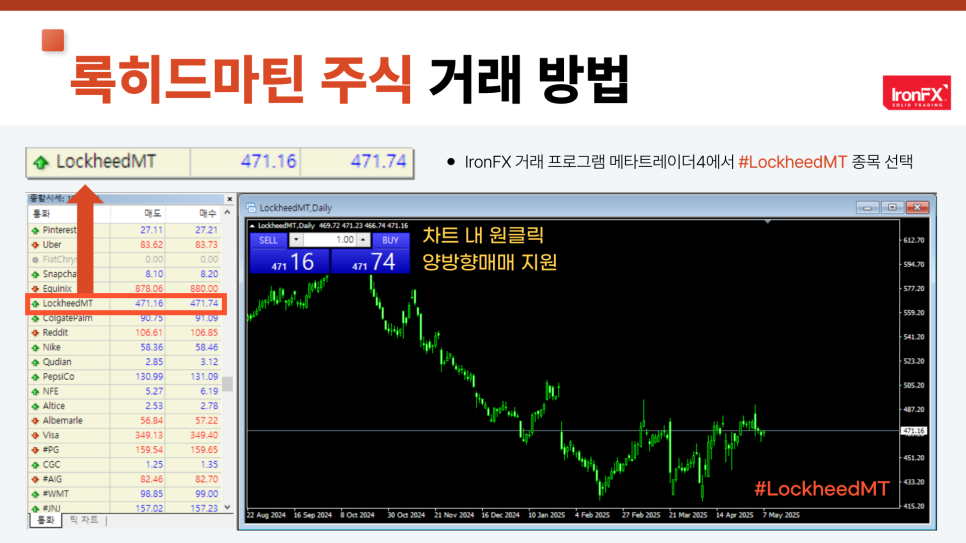Select the #PG symbol row

[124, 450]
